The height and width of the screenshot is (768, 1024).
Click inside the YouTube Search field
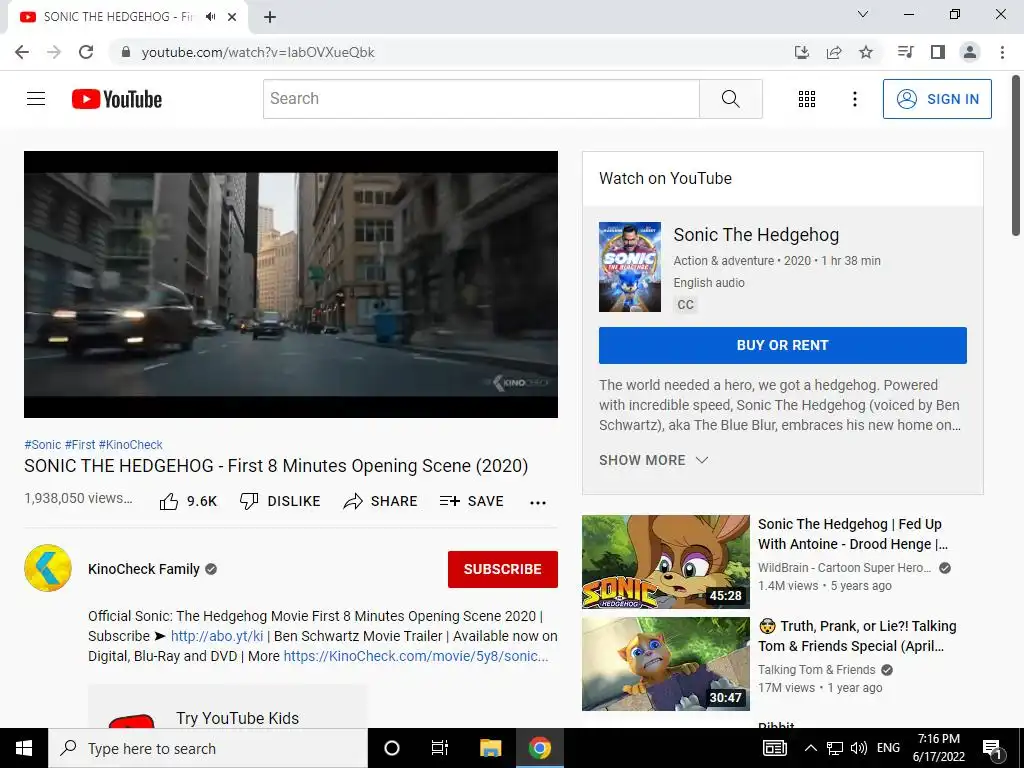coord(481,99)
